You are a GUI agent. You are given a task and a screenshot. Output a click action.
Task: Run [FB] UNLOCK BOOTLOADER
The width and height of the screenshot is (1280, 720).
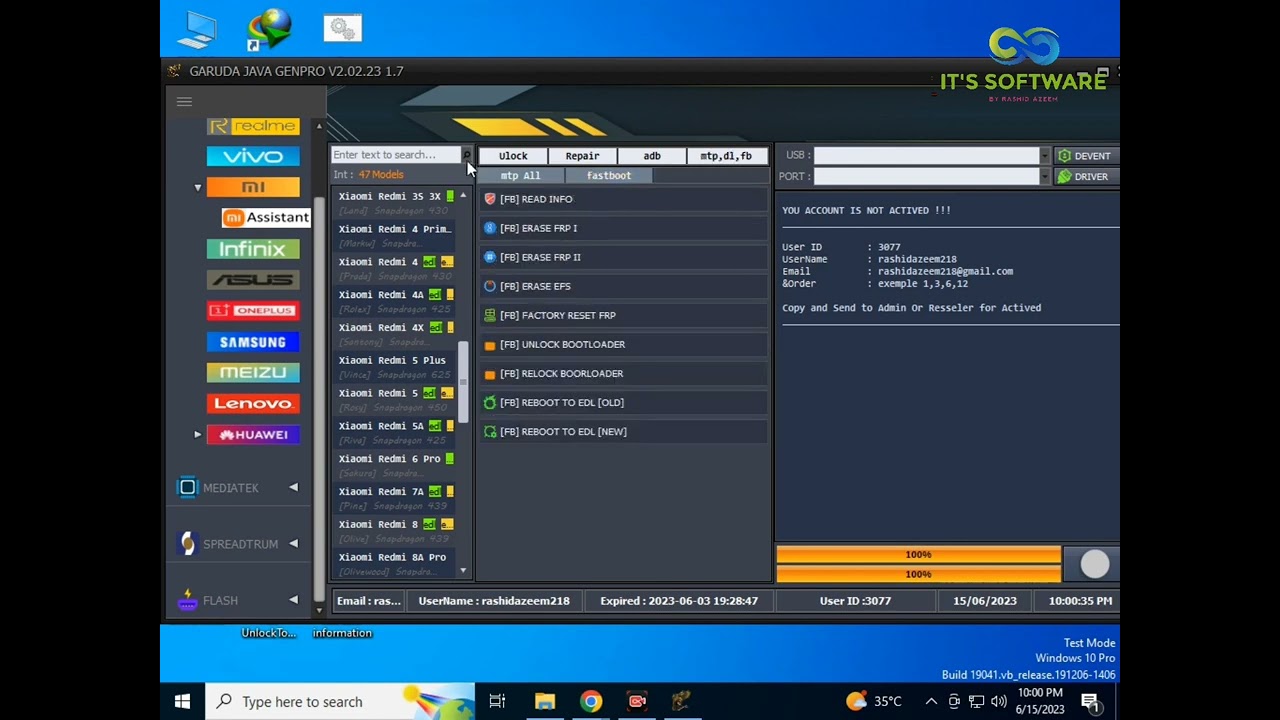pyautogui.click(x=623, y=344)
